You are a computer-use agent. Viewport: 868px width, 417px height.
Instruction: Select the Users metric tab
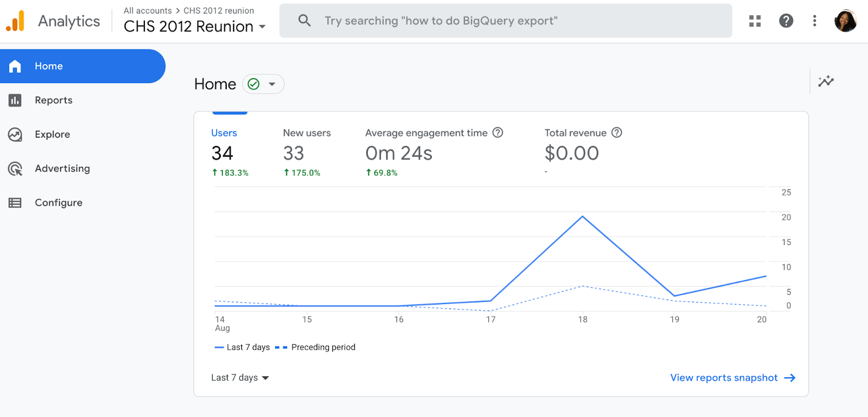(x=230, y=152)
